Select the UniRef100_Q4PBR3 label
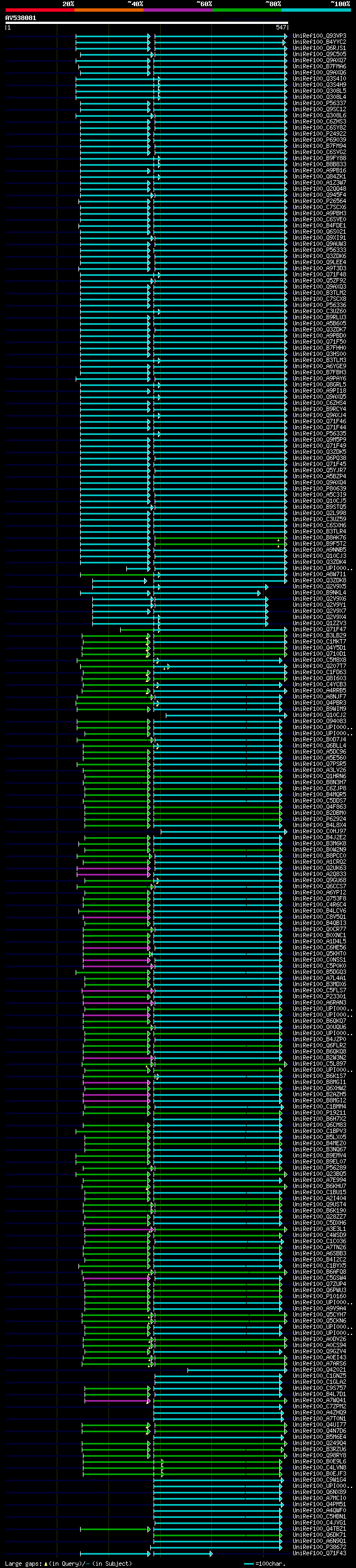 (x=319, y=703)
